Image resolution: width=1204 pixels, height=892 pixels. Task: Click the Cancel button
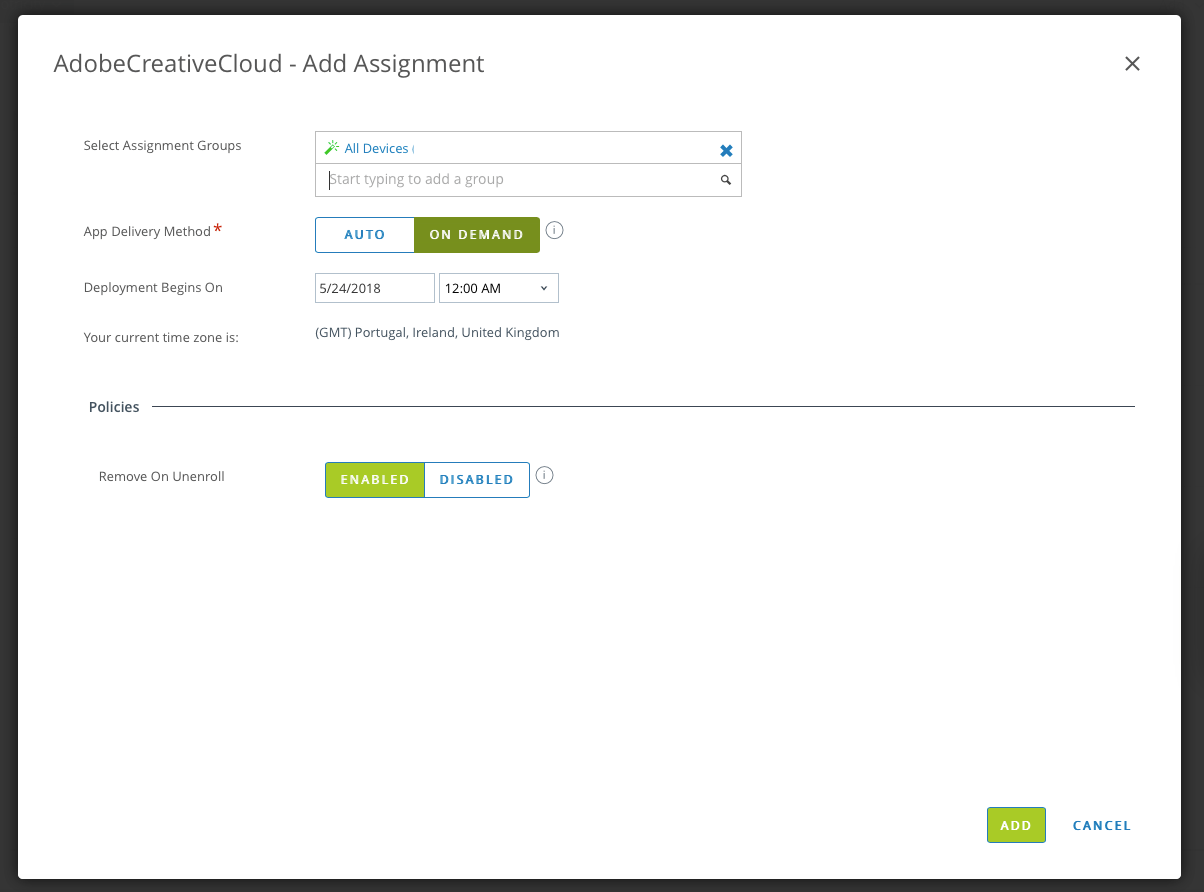(1102, 825)
